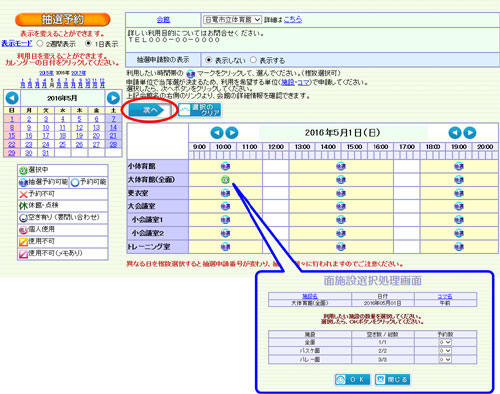Select calendar date 7
Image resolution: width=500 pixels, height=394 pixels.
point(113,119)
